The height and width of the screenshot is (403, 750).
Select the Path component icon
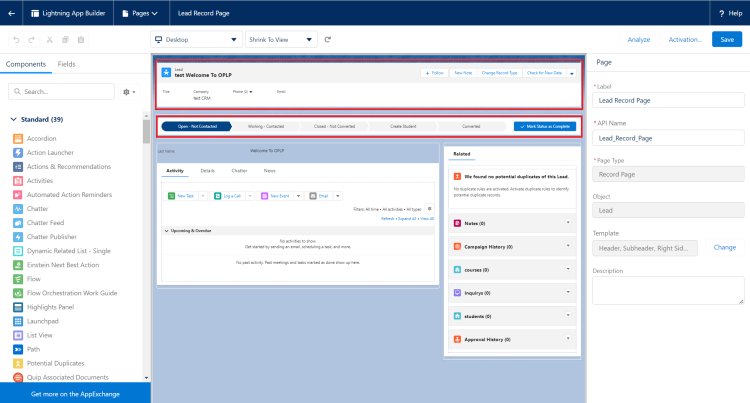[x=19, y=349]
